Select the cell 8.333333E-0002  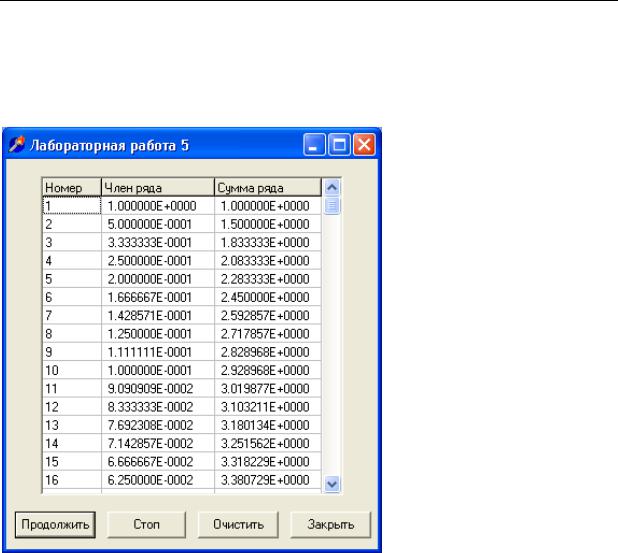(x=158, y=407)
